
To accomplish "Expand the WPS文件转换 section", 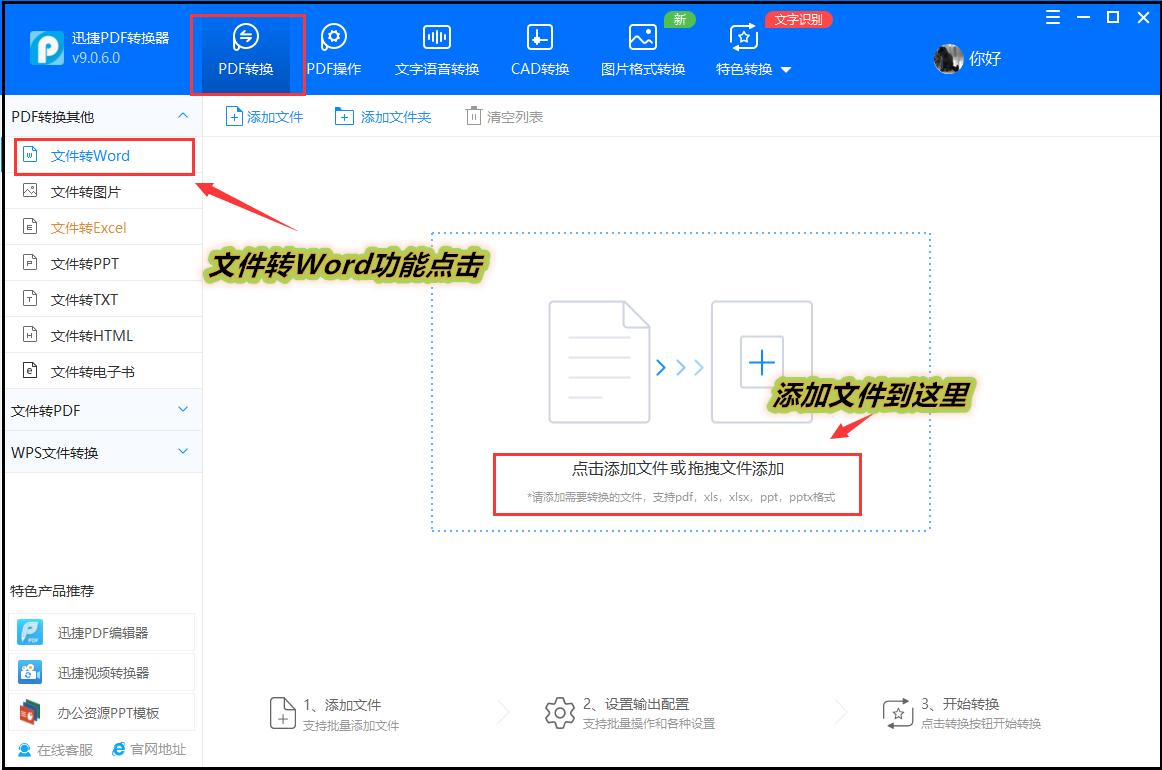I will click(100, 451).
